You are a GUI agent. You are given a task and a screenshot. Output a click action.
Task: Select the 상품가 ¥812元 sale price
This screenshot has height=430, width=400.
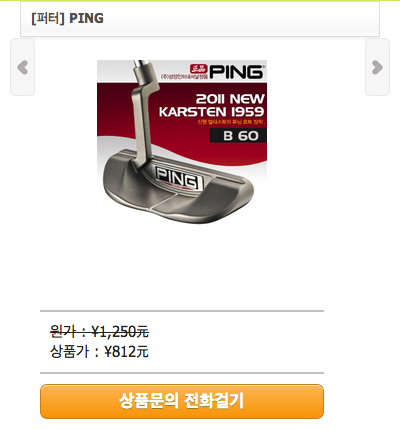point(99,351)
